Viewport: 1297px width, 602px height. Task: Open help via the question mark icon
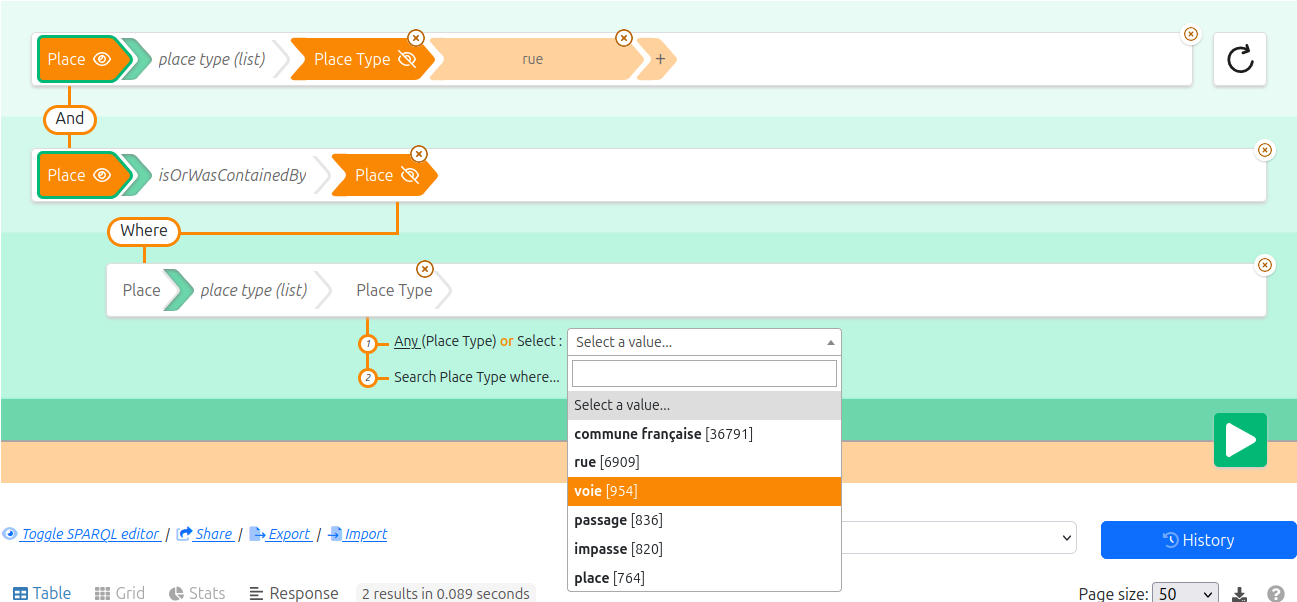click(1276, 594)
